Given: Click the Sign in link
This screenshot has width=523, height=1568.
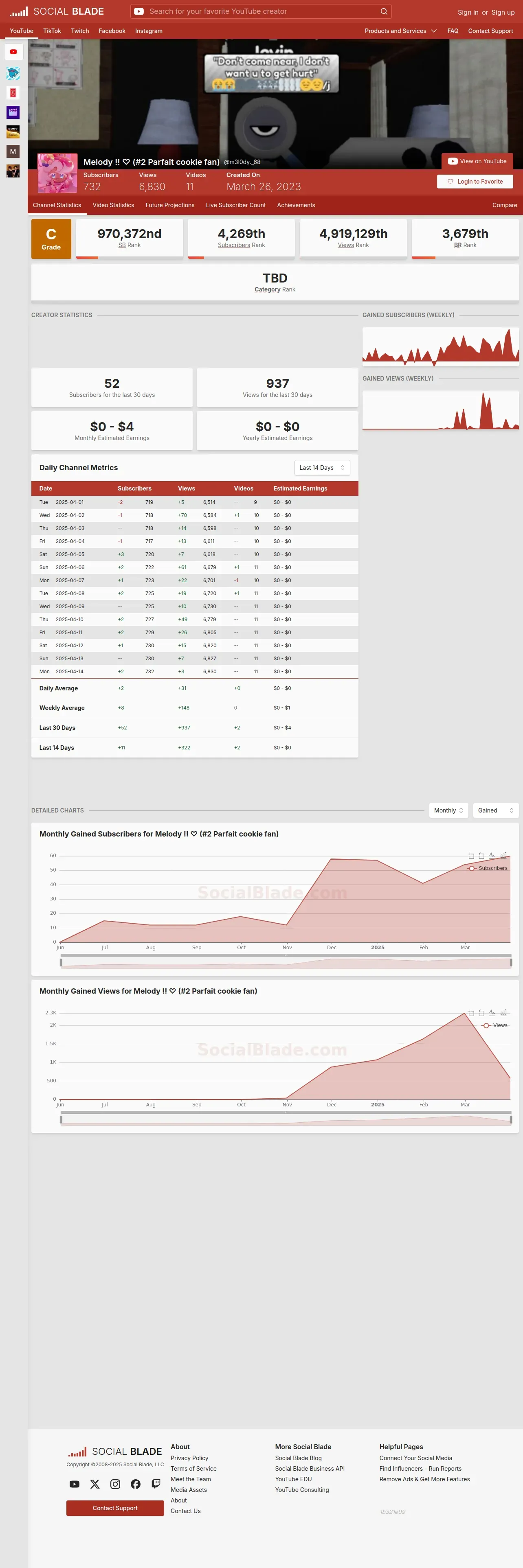Looking at the screenshot, I should pos(468,12).
